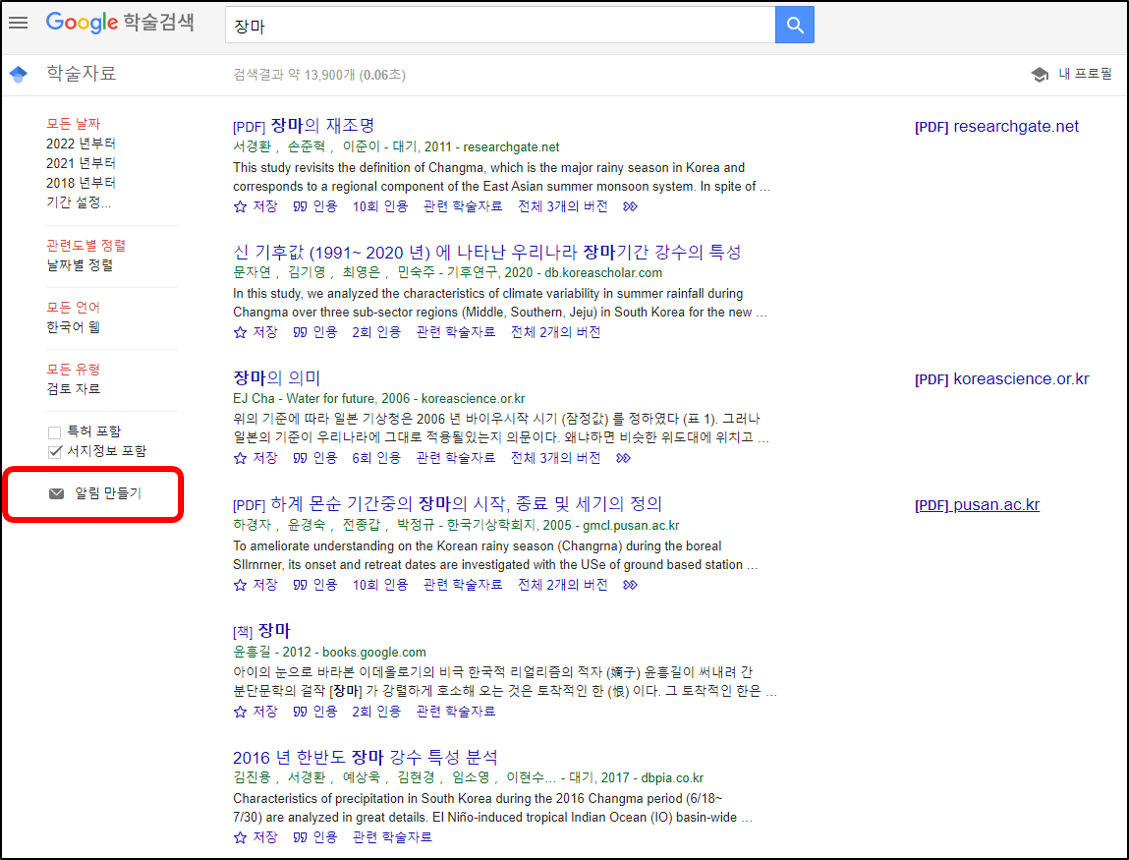Limit to 한국어 웹
Screen dimensions: 1129x860
73,327
